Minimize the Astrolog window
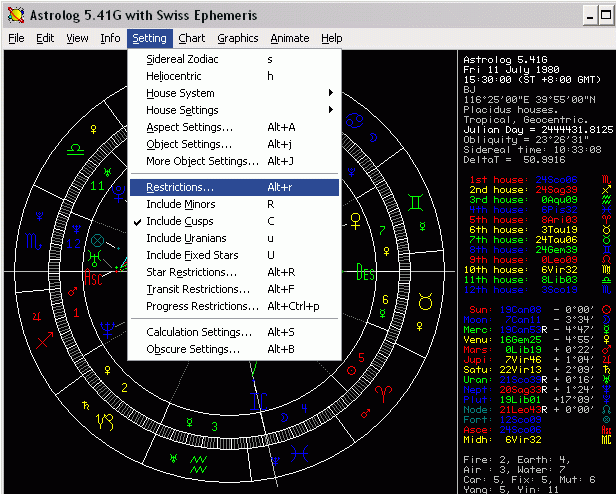The width and height of the screenshot is (616, 494). pyautogui.click(x=590, y=15)
